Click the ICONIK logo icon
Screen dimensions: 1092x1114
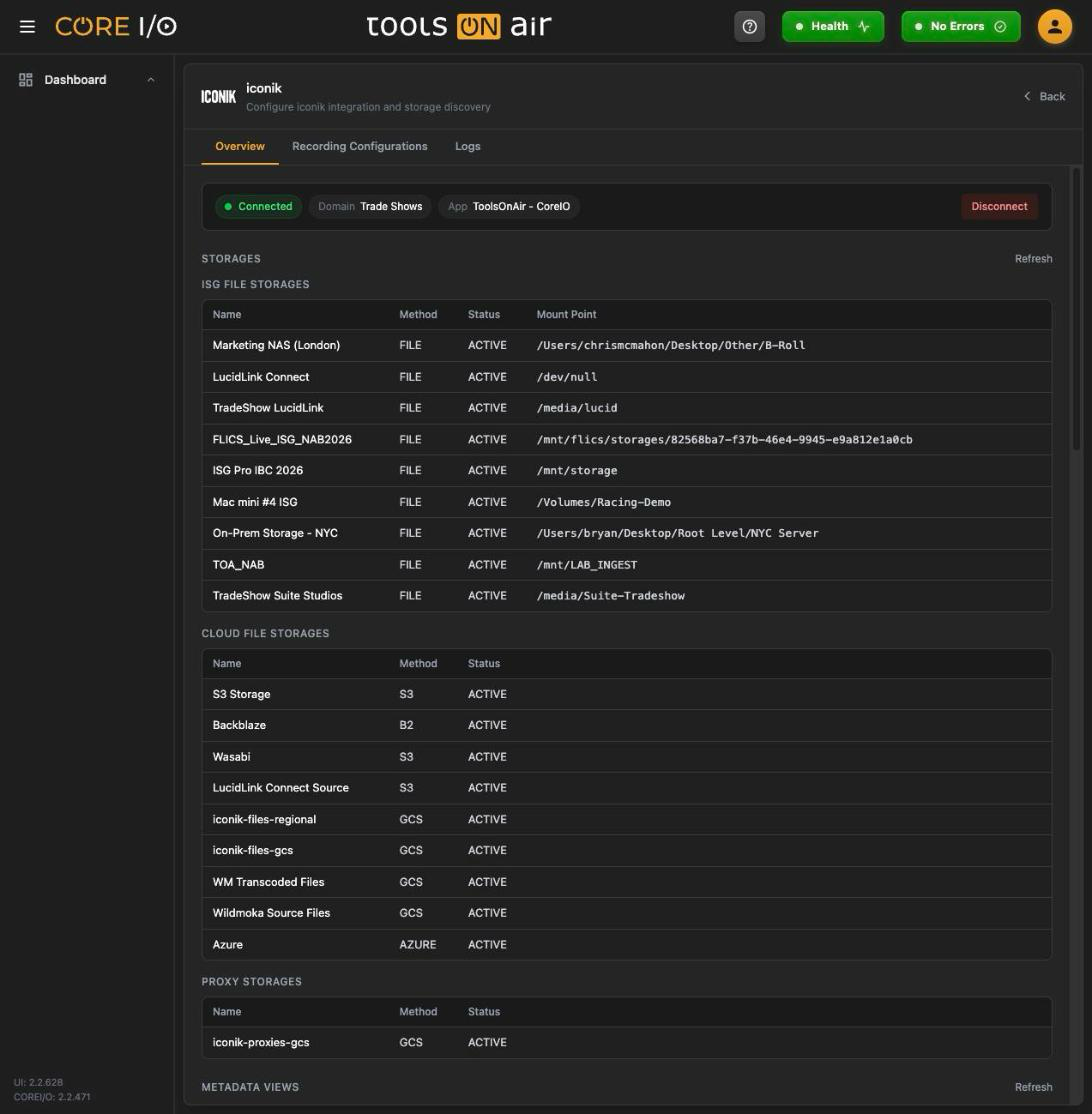218,97
